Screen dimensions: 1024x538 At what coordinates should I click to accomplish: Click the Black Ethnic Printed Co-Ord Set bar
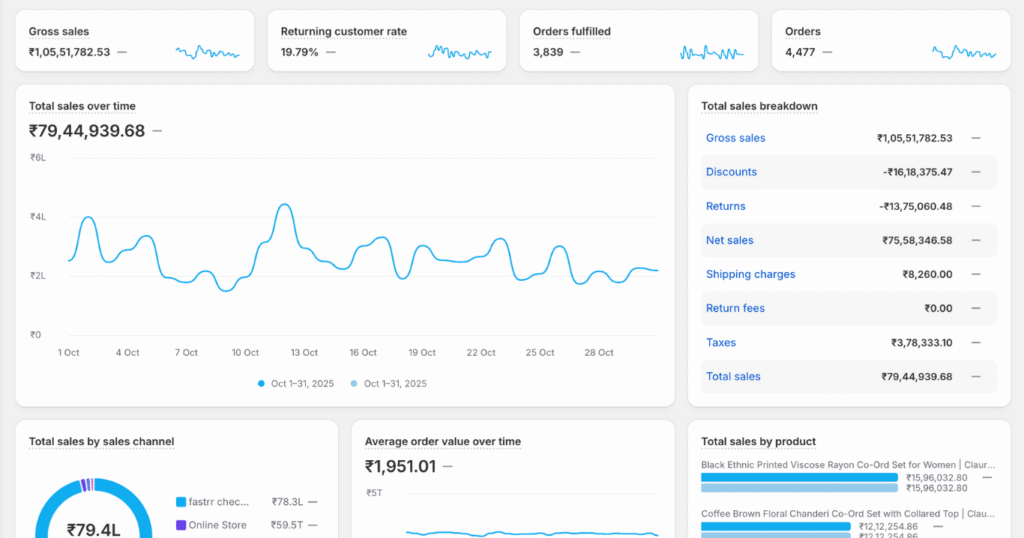point(799,478)
